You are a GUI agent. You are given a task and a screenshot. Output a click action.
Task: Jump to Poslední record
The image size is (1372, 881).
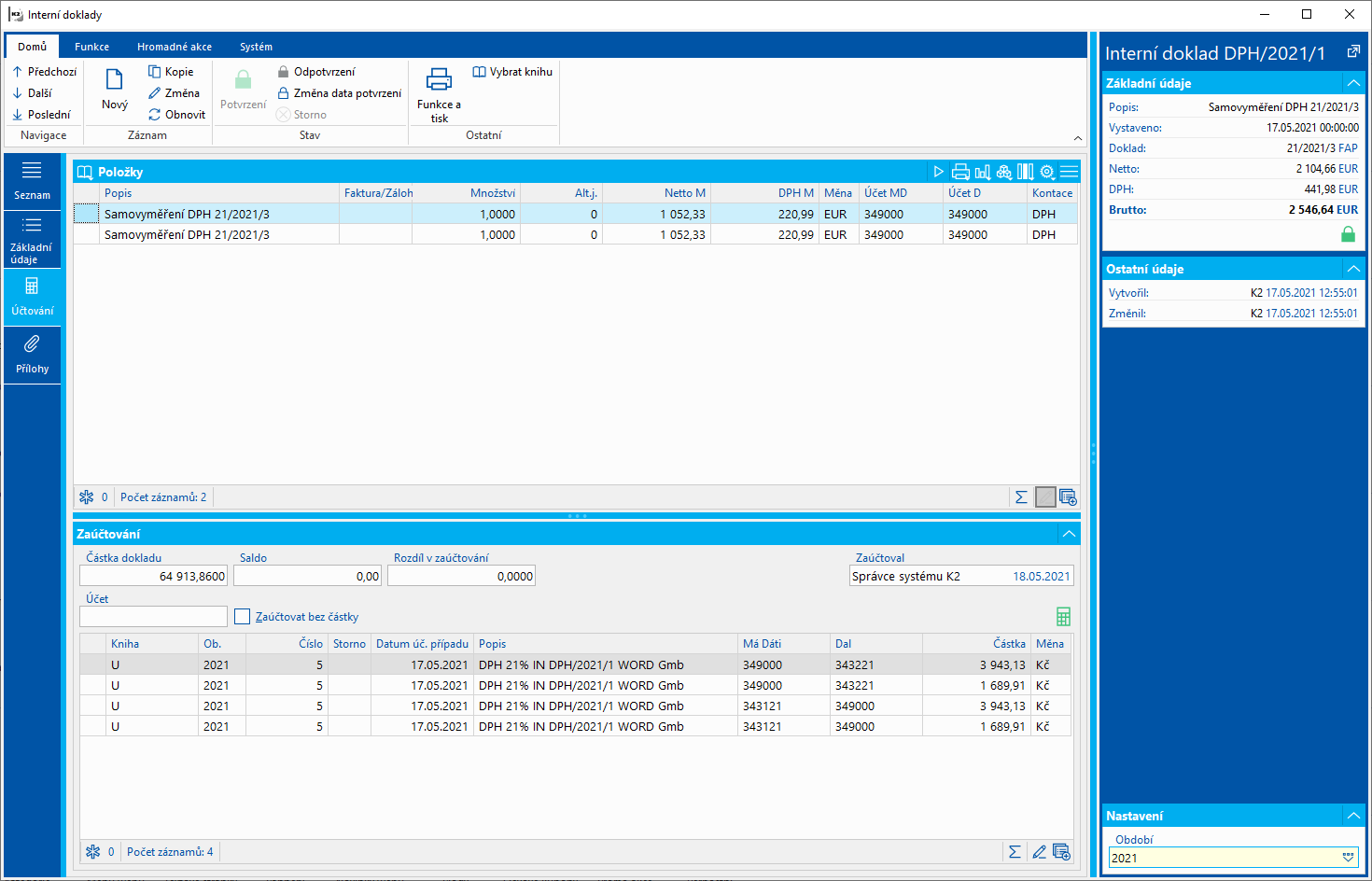pos(42,115)
